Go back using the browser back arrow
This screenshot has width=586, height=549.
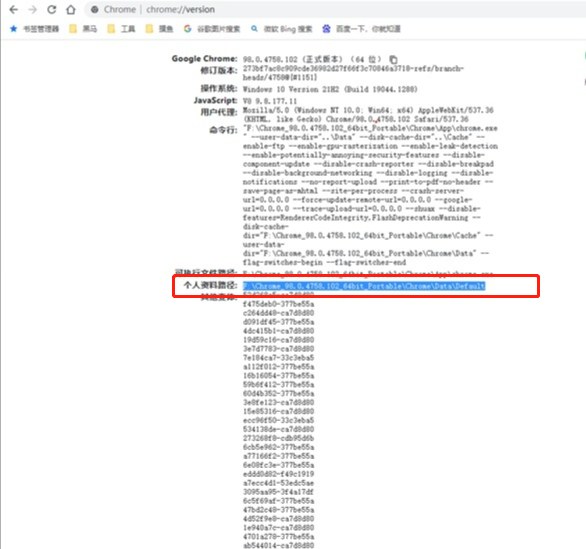[x=13, y=9]
